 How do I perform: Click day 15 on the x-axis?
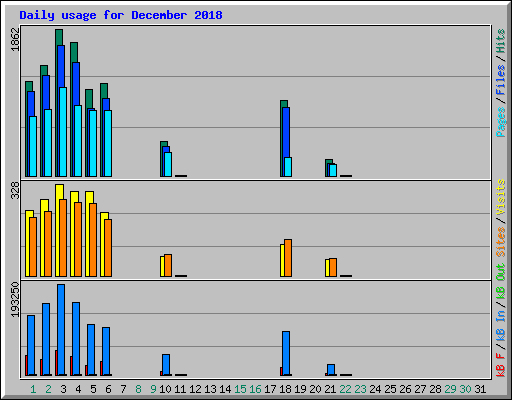pyautogui.click(x=240, y=389)
